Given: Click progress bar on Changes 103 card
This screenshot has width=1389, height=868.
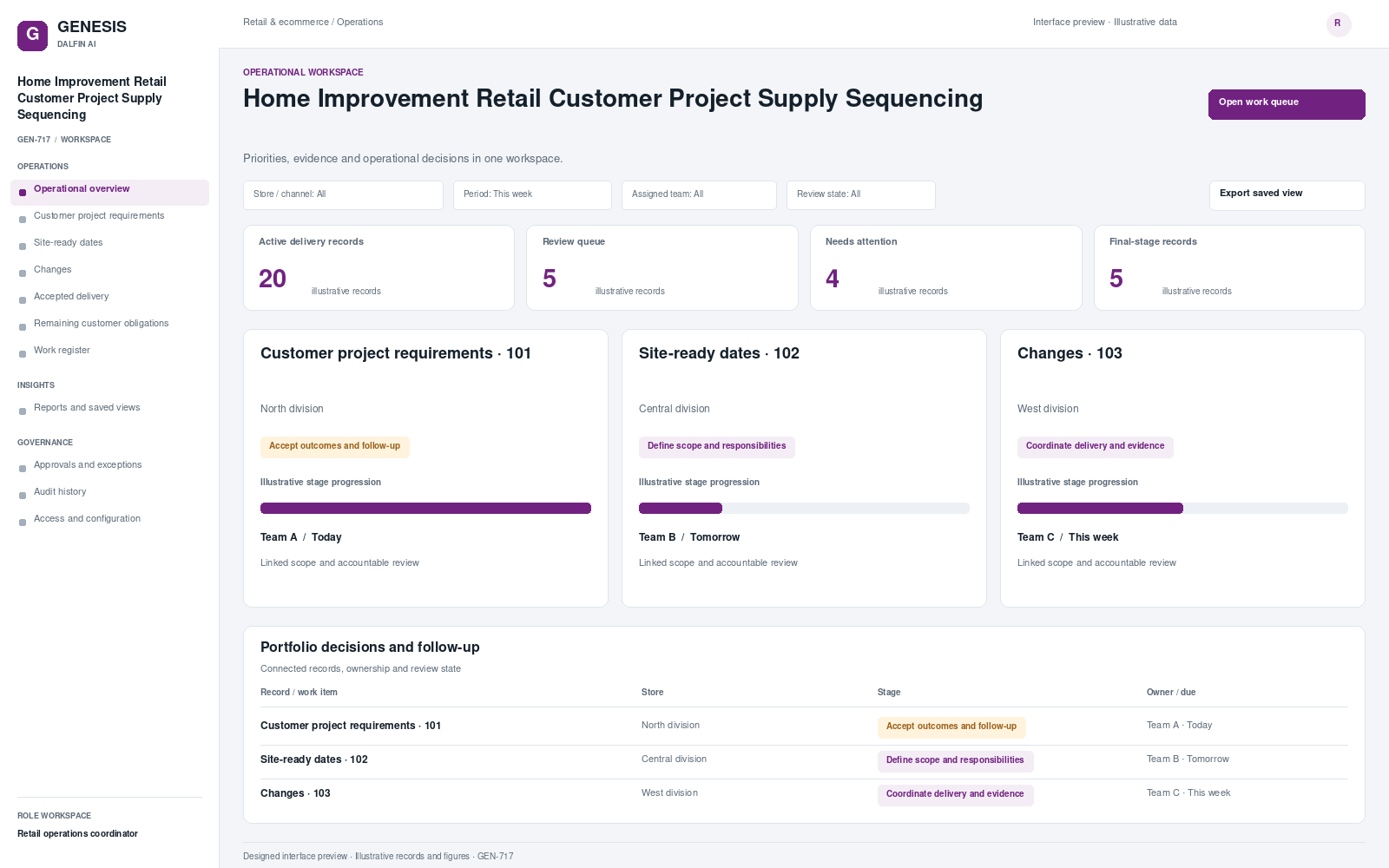Looking at the screenshot, I should 1182,509.
